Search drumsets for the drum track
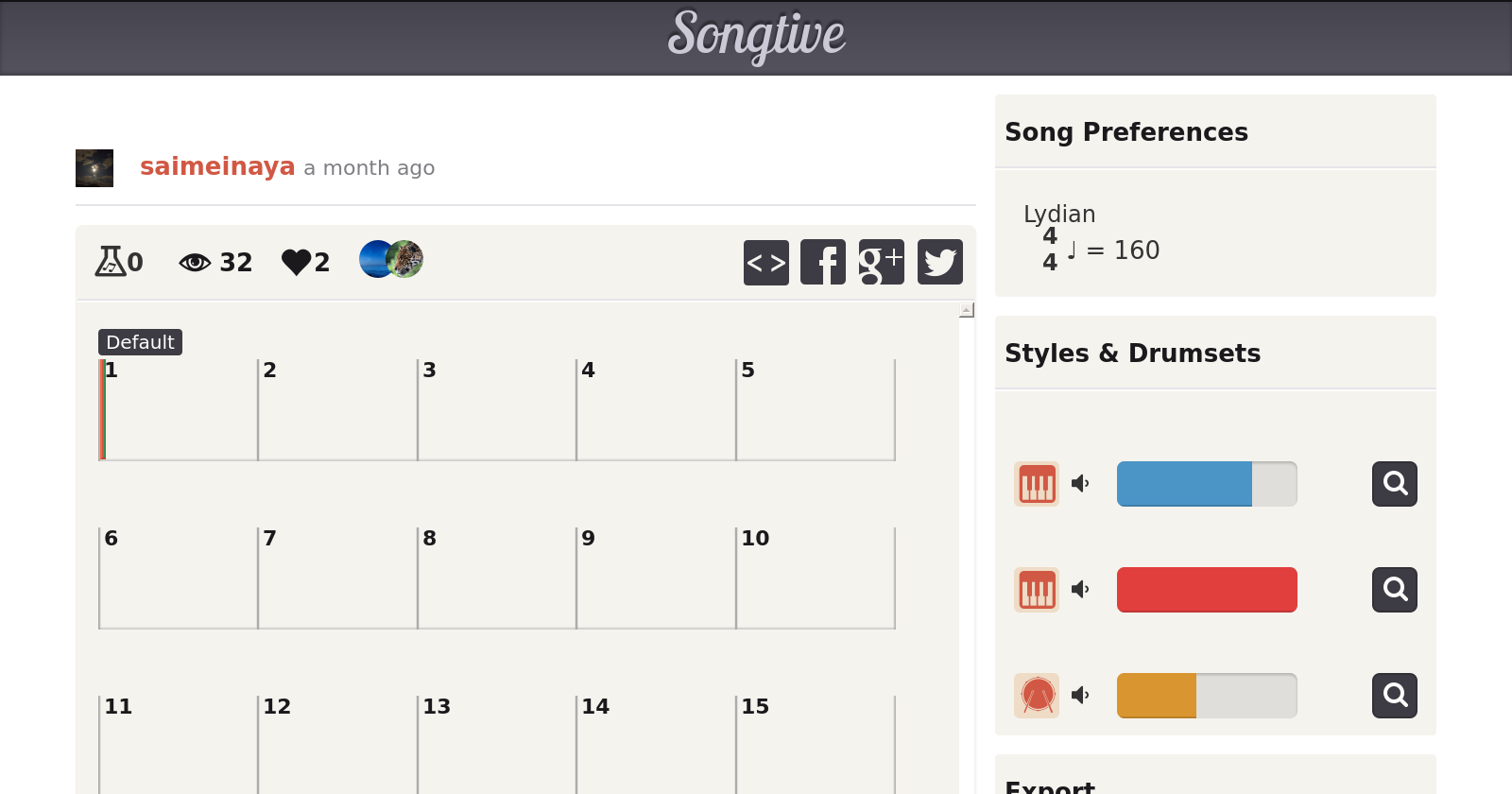Screen dimensions: 1512x794 pyautogui.click(x=1394, y=696)
